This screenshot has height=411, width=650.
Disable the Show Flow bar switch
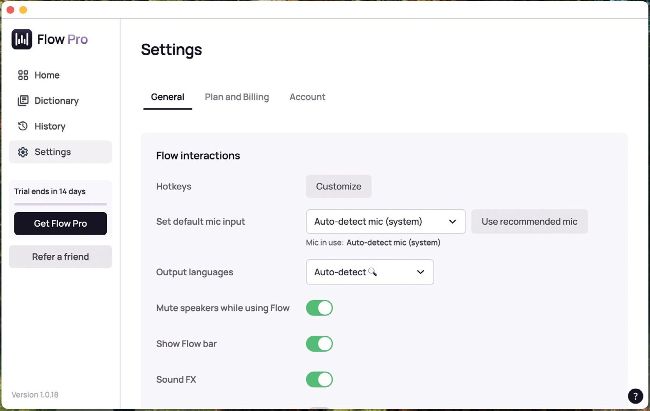pos(319,344)
